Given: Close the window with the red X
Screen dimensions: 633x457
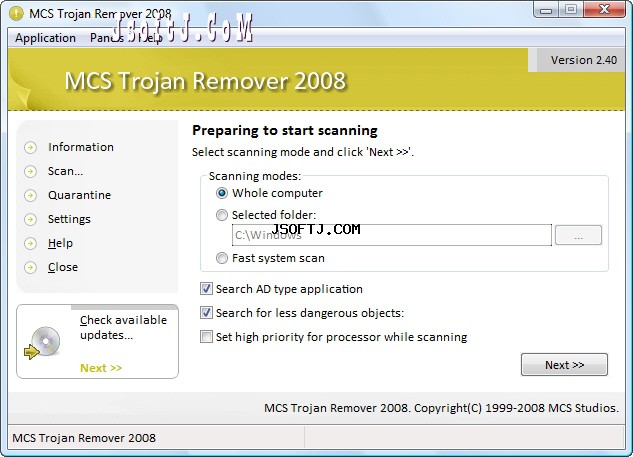Looking at the screenshot, I should (x=604, y=10).
